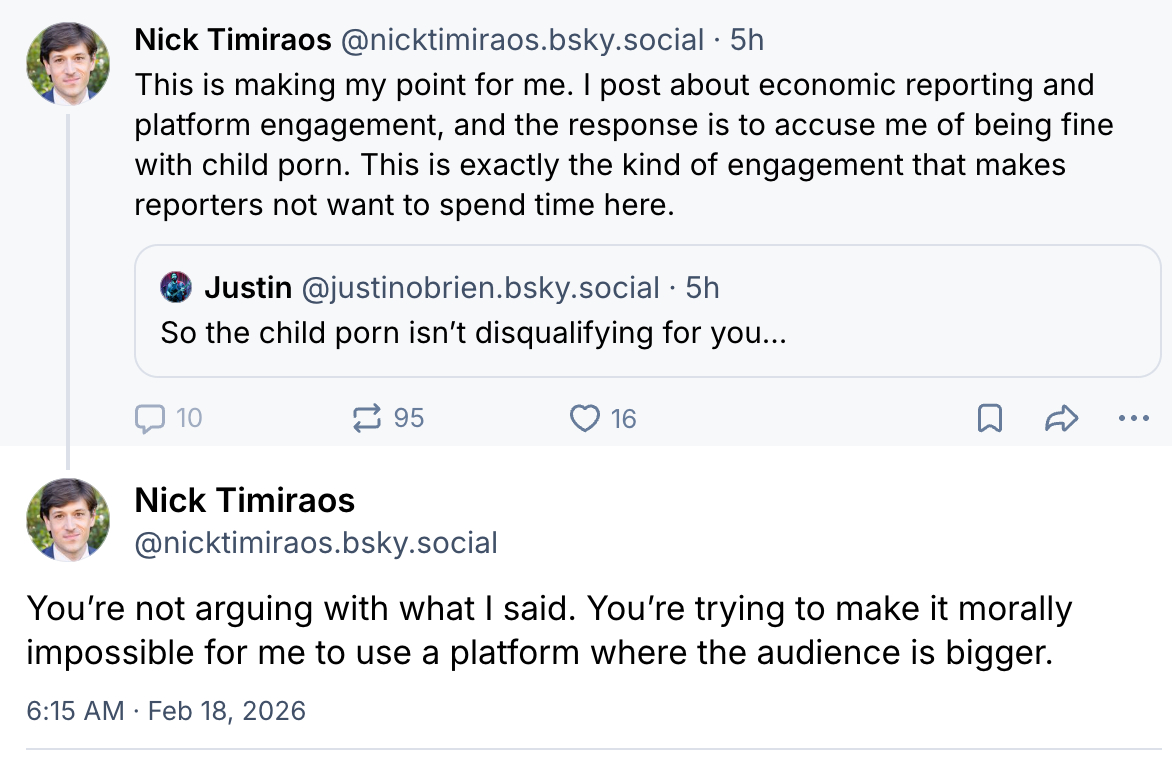Click the 5h timestamp on top post
The height and width of the screenshot is (768, 1172).
pos(746,40)
